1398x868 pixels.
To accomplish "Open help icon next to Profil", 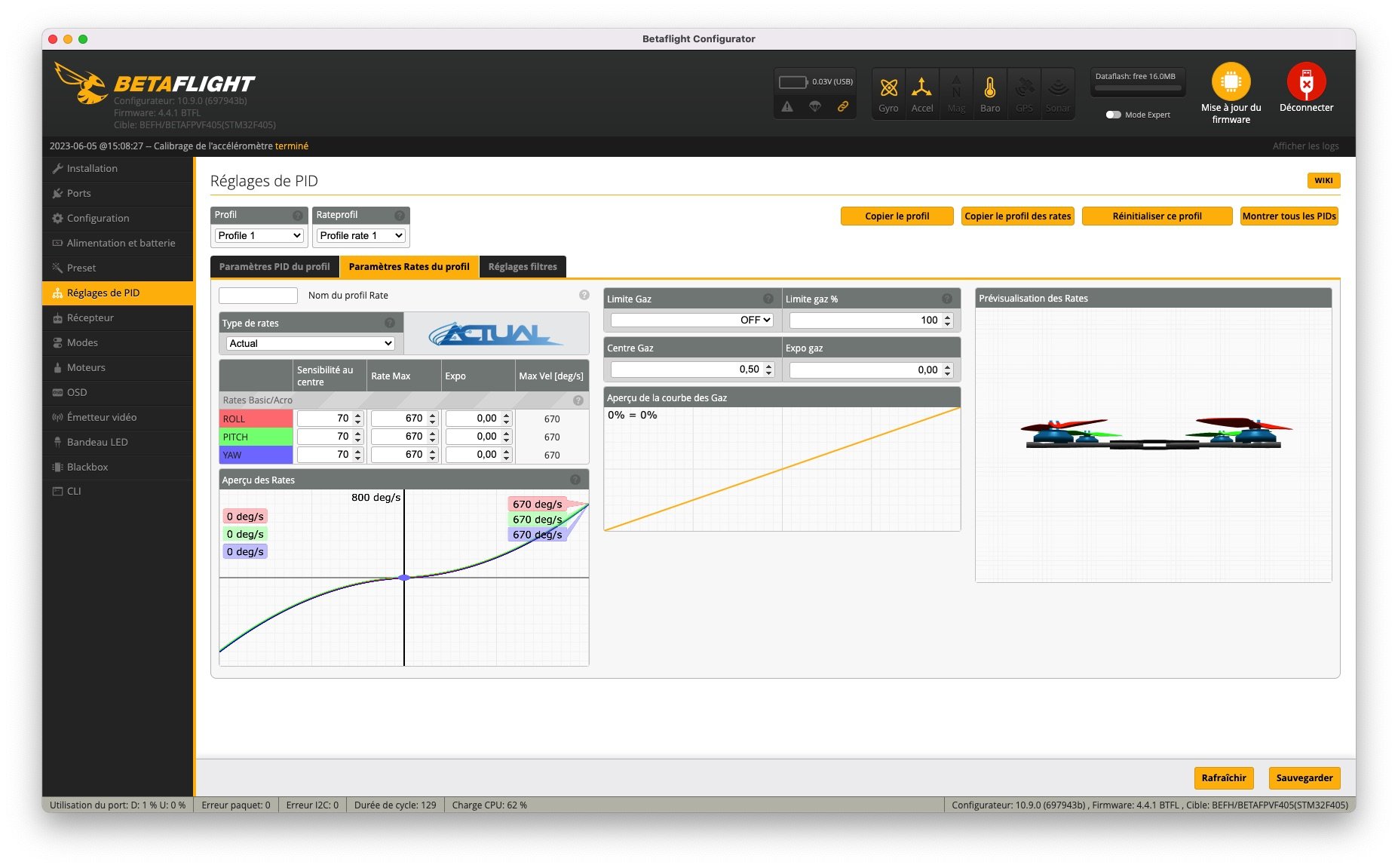I will (298, 215).
